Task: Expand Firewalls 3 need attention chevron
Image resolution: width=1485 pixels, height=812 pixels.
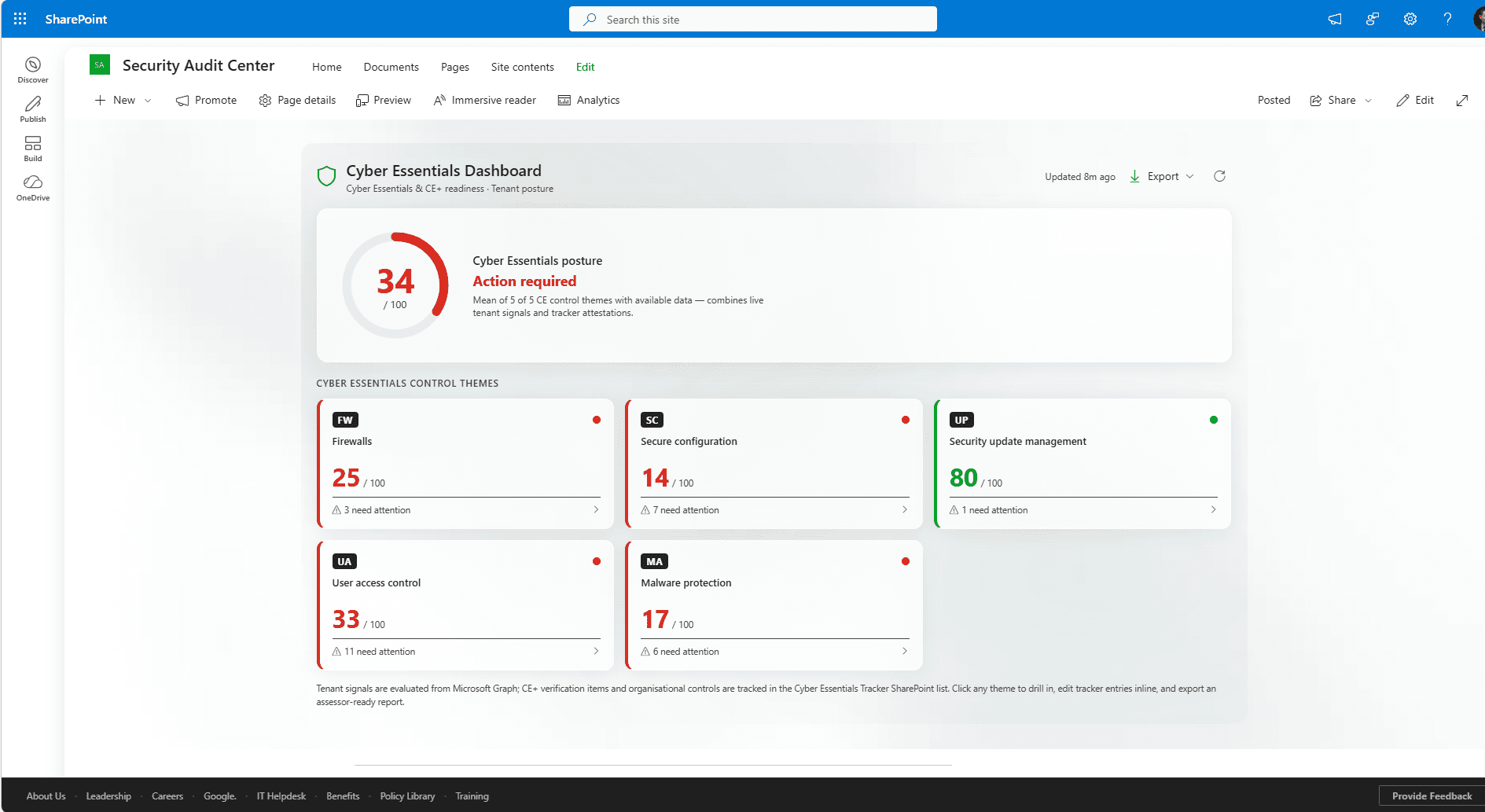Action: [x=596, y=509]
